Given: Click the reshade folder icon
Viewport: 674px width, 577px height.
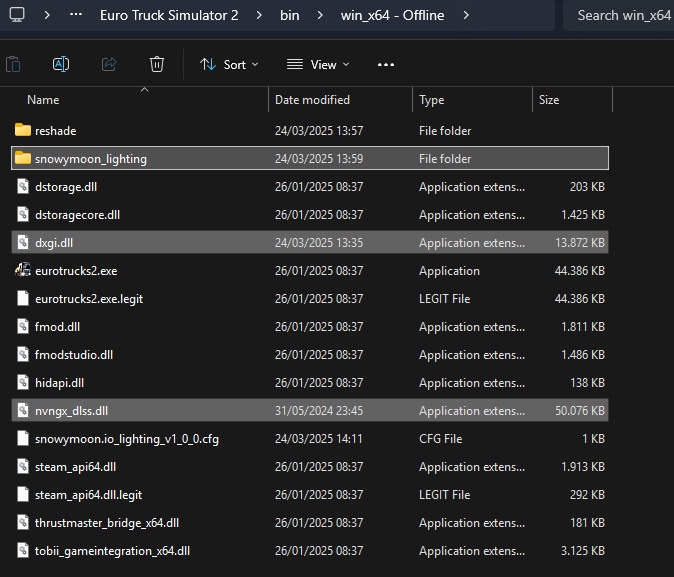Looking at the screenshot, I should pos(23,130).
